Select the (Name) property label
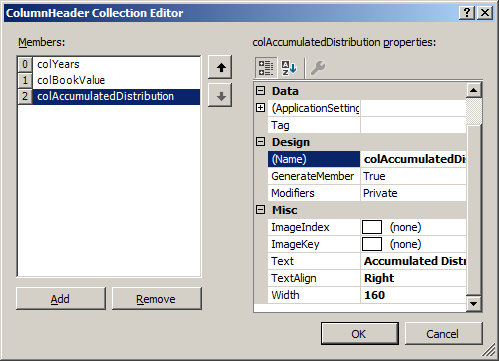 314,159
